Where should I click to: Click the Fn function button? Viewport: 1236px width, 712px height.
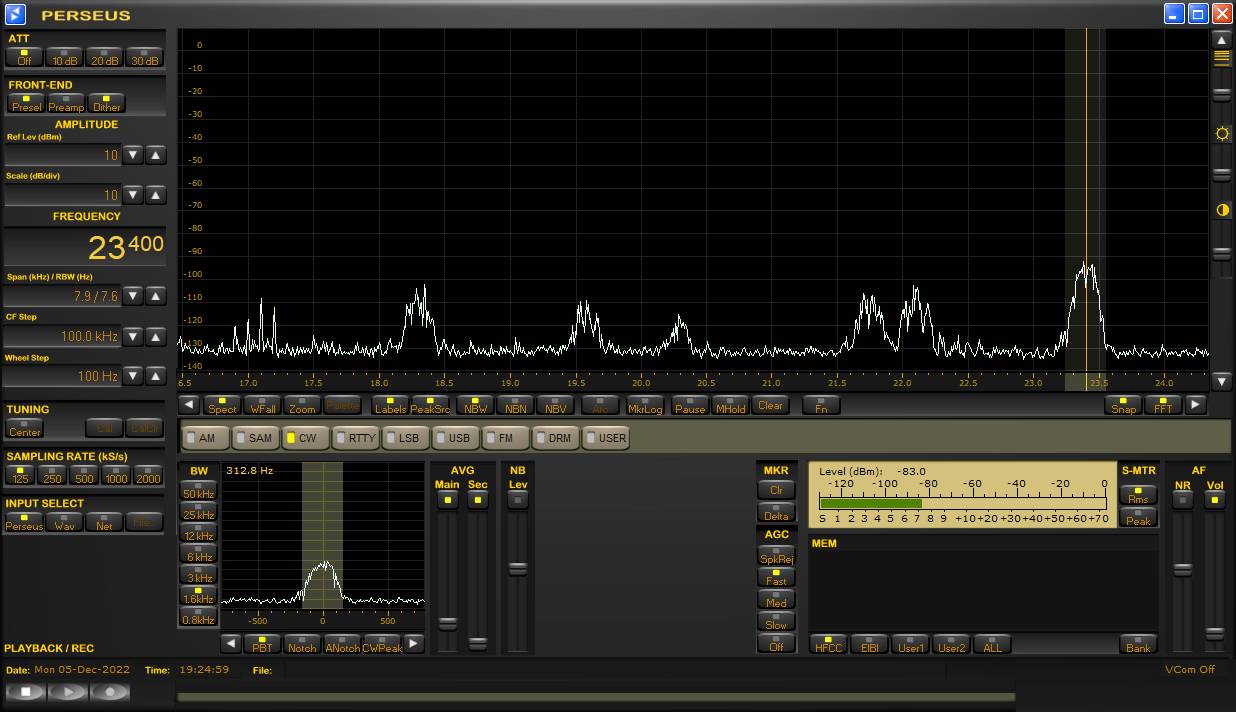821,405
